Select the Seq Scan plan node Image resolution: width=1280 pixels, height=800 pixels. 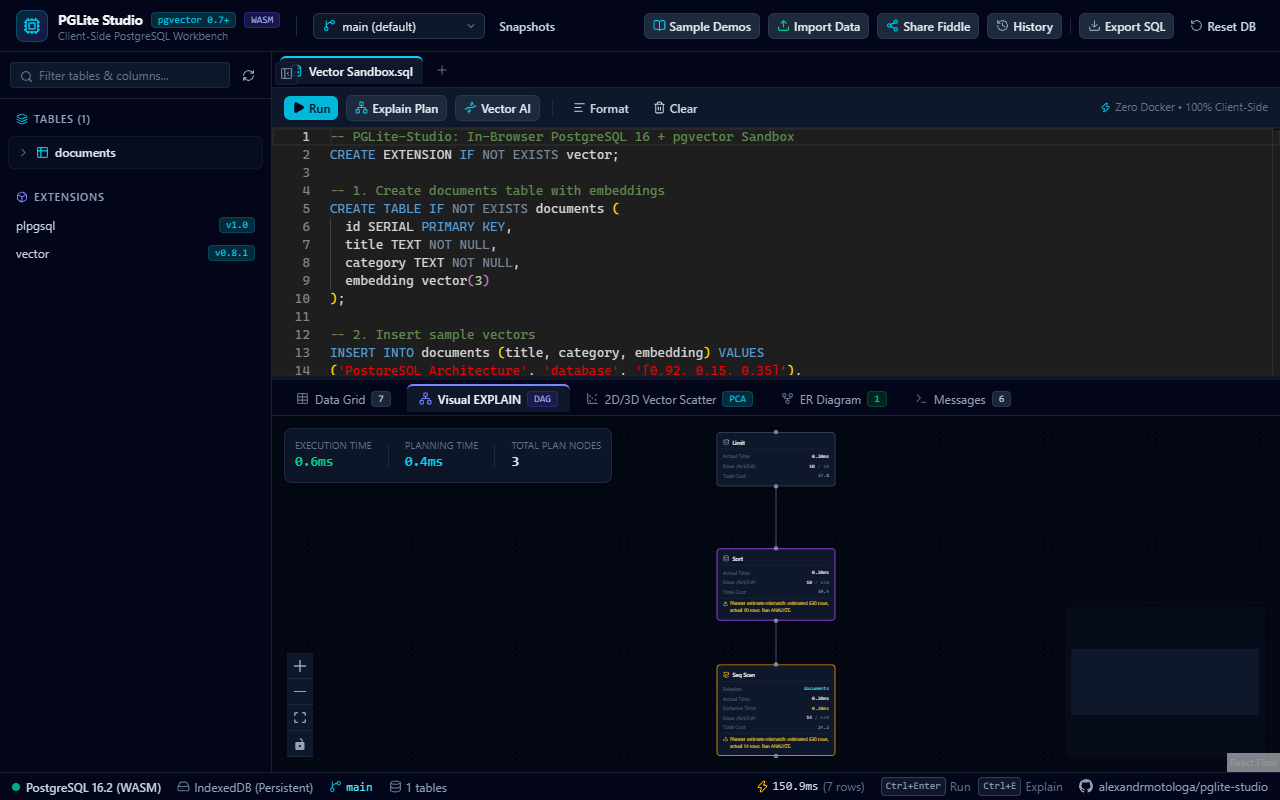pyautogui.click(x=776, y=710)
